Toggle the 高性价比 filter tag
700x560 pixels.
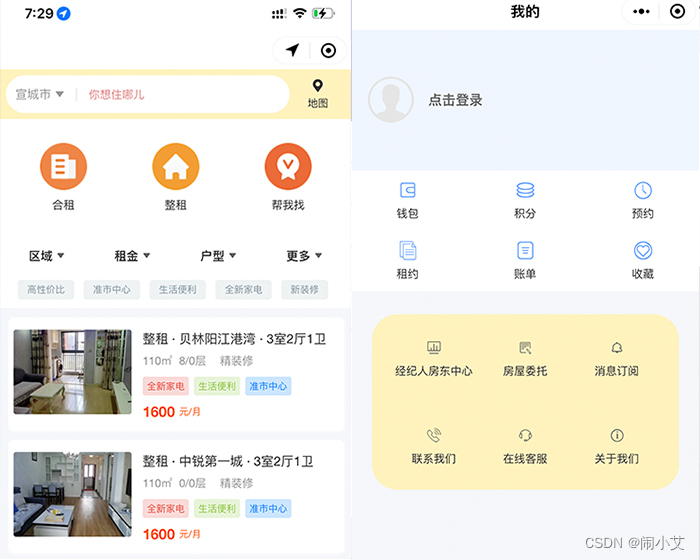point(46,290)
